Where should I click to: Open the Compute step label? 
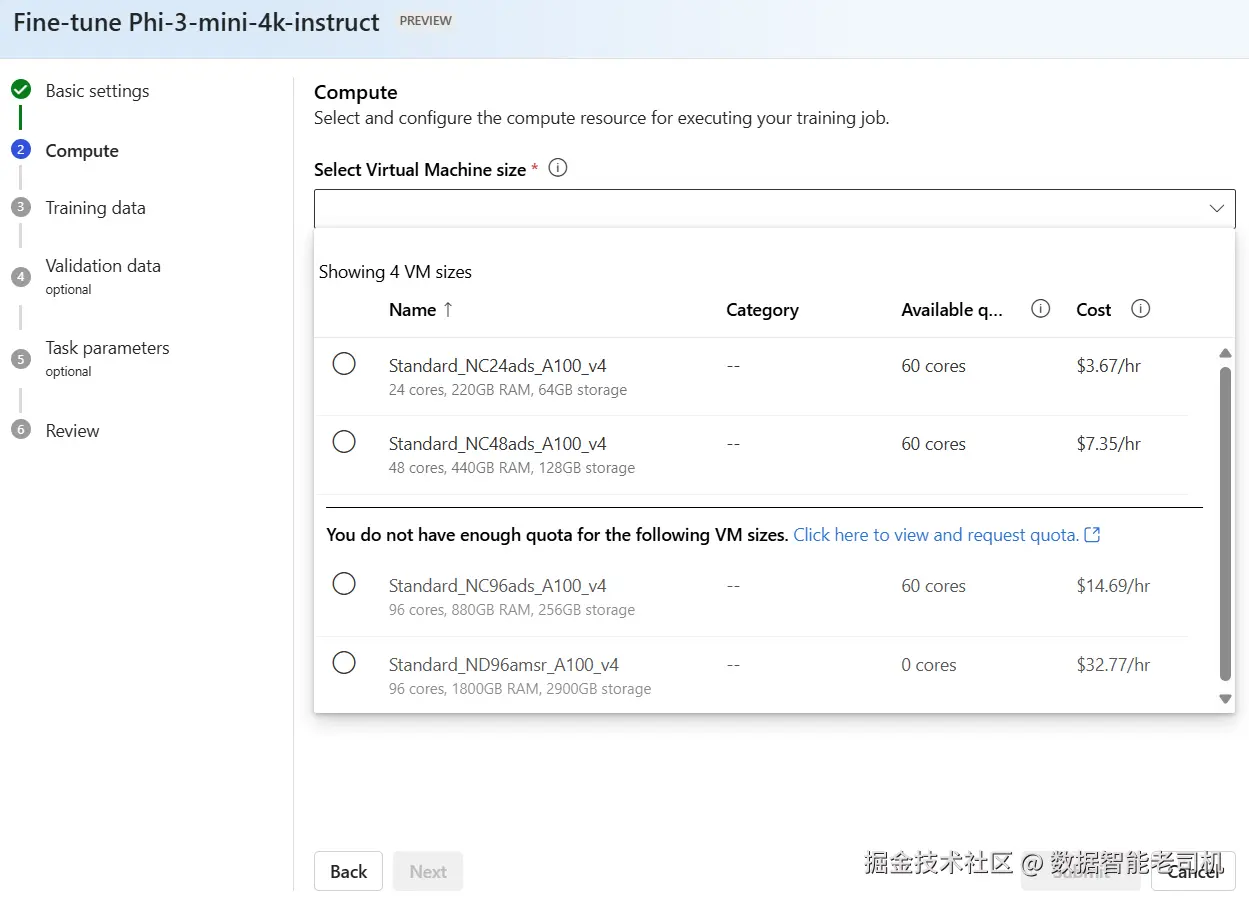point(82,151)
